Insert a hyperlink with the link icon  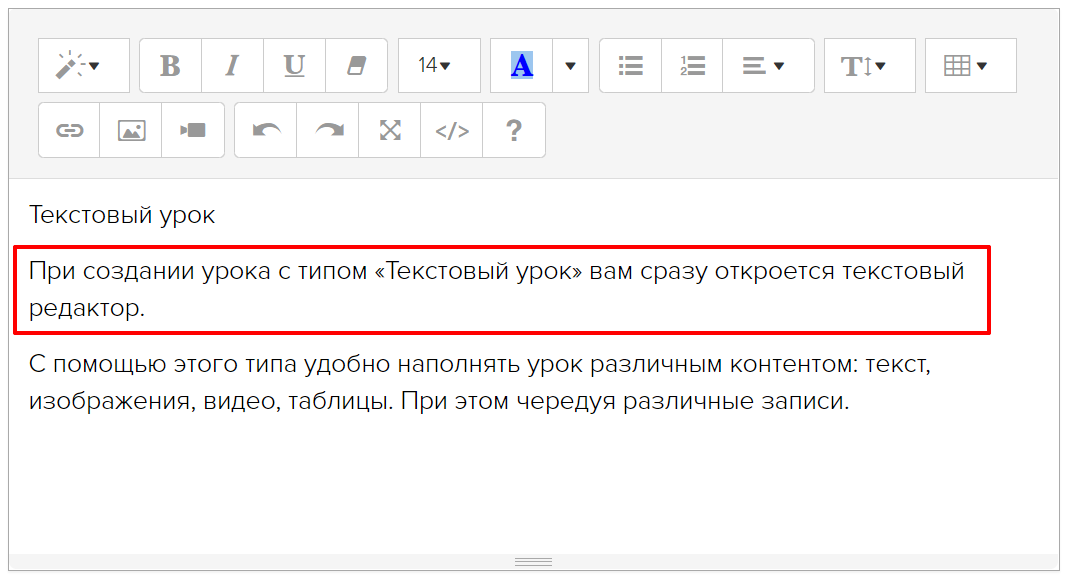click(x=69, y=130)
